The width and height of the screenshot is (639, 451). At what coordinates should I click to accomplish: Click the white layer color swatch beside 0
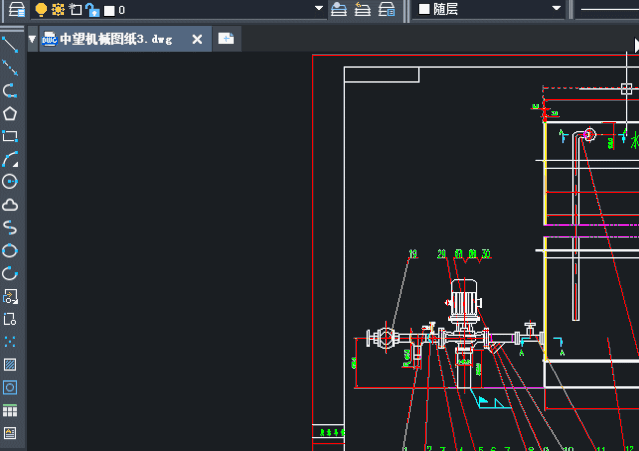109,11
